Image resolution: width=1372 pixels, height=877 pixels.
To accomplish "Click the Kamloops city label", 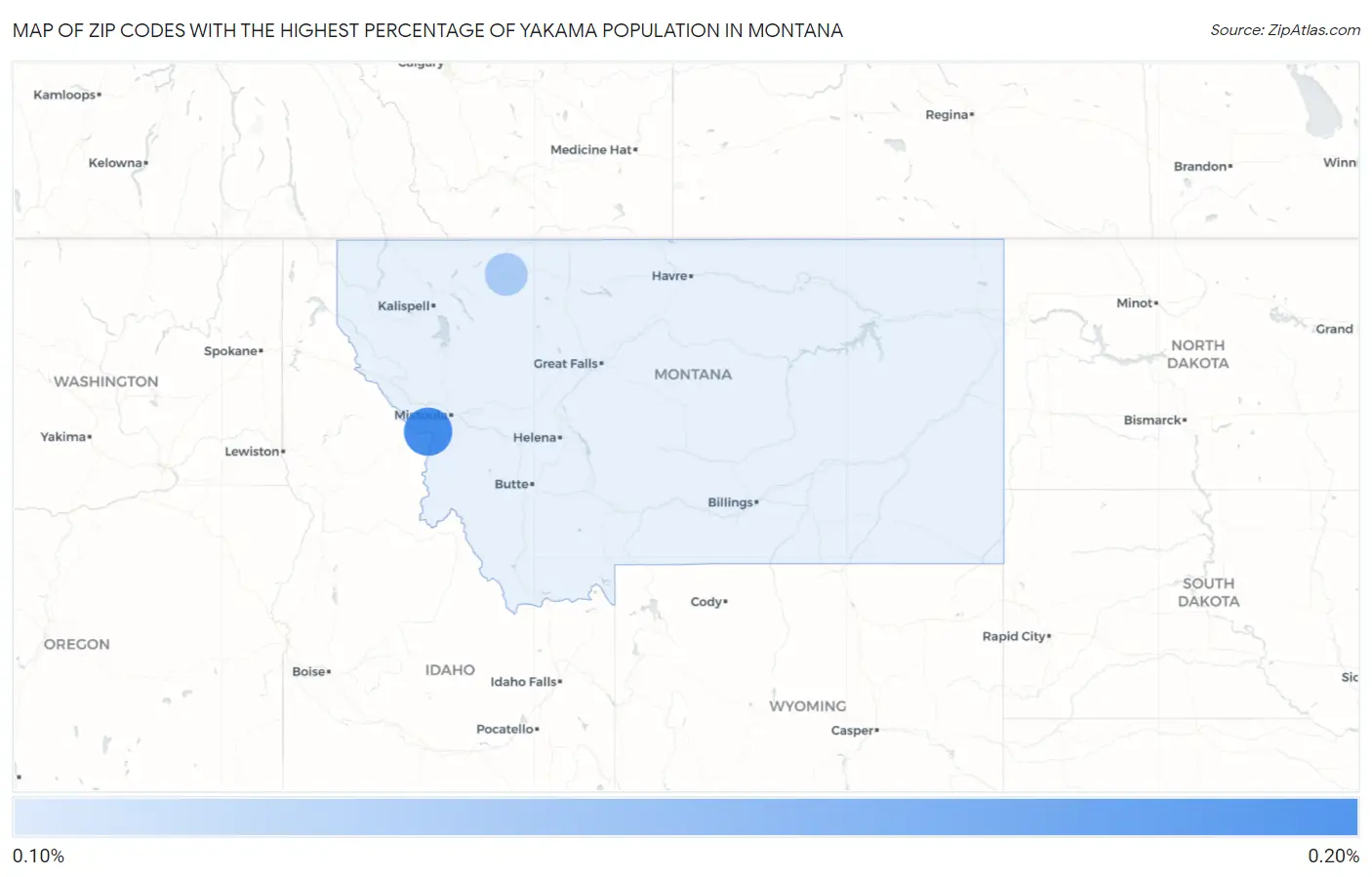I will click(67, 95).
